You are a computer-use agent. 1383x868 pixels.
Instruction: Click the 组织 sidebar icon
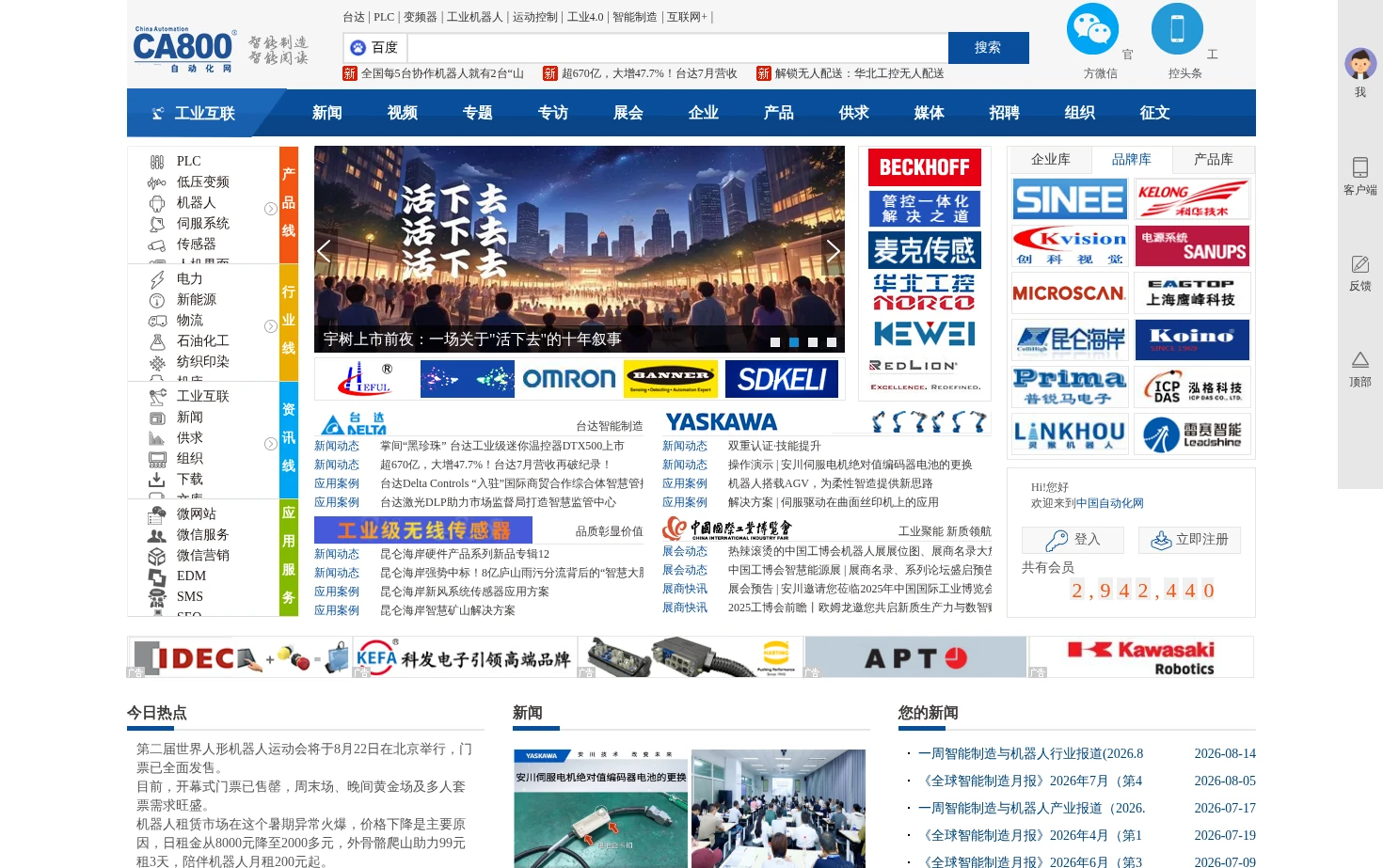157,459
